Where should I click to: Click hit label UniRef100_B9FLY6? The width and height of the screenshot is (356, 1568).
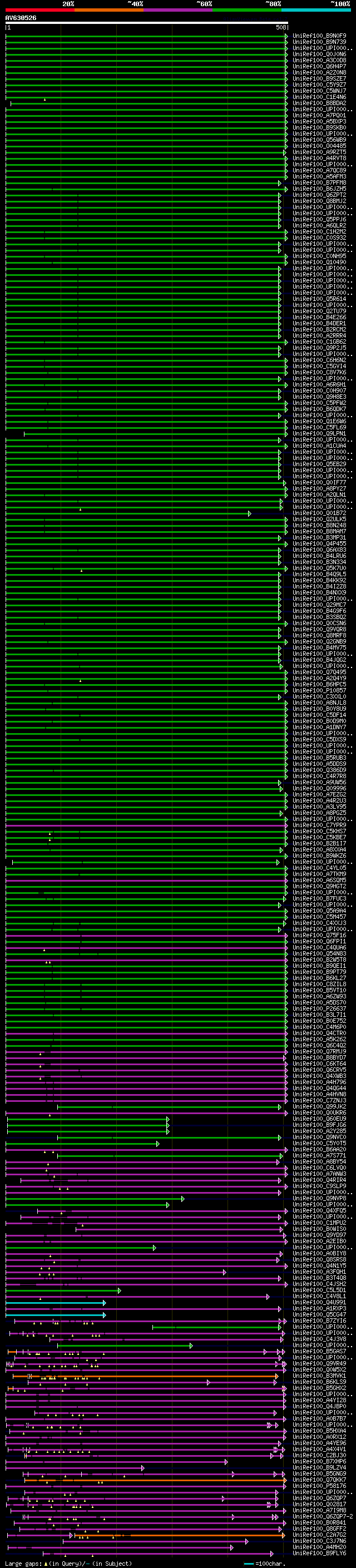click(x=319, y=1553)
